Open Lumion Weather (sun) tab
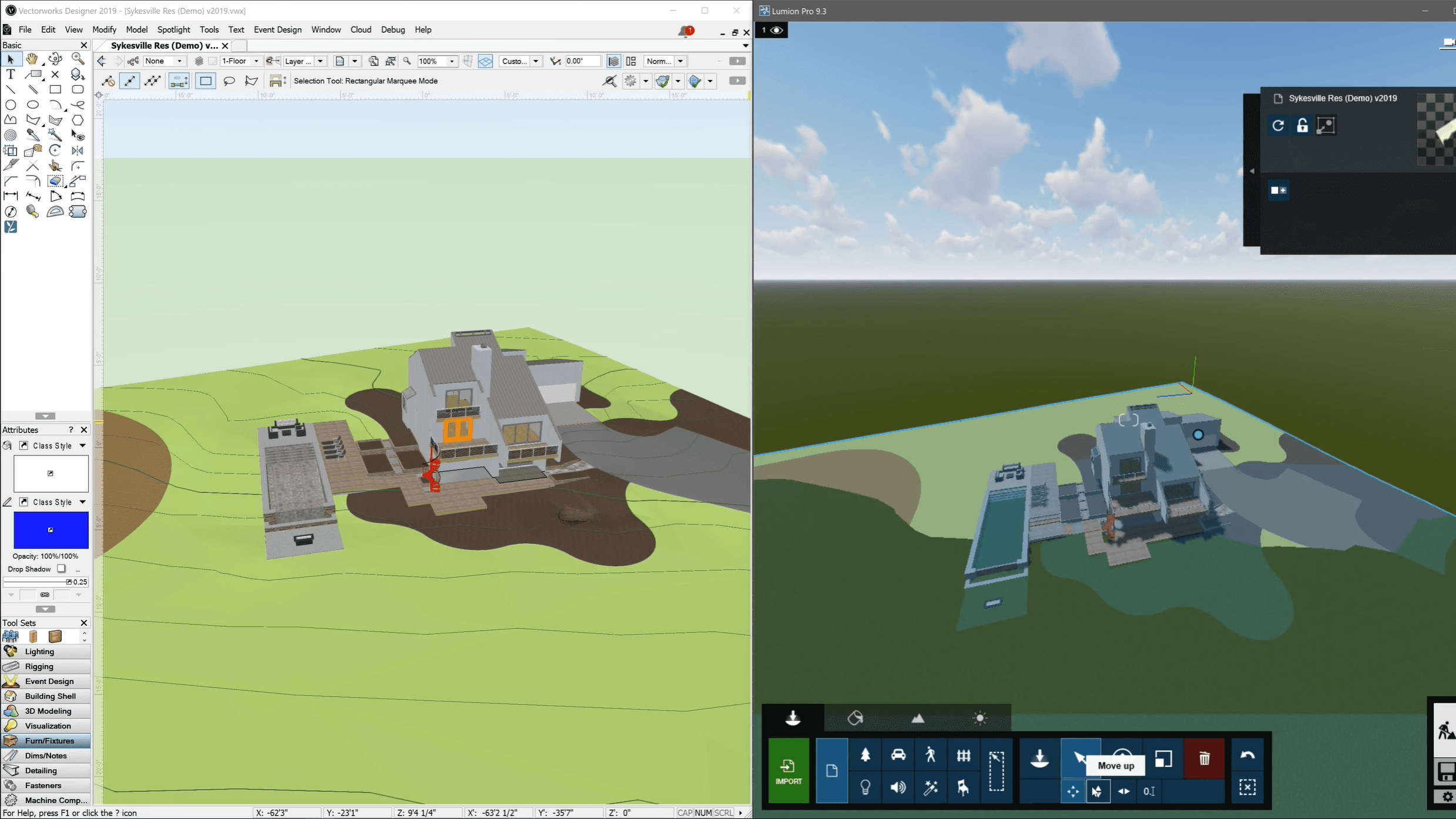The width and height of the screenshot is (1456, 819). point(979,718)
